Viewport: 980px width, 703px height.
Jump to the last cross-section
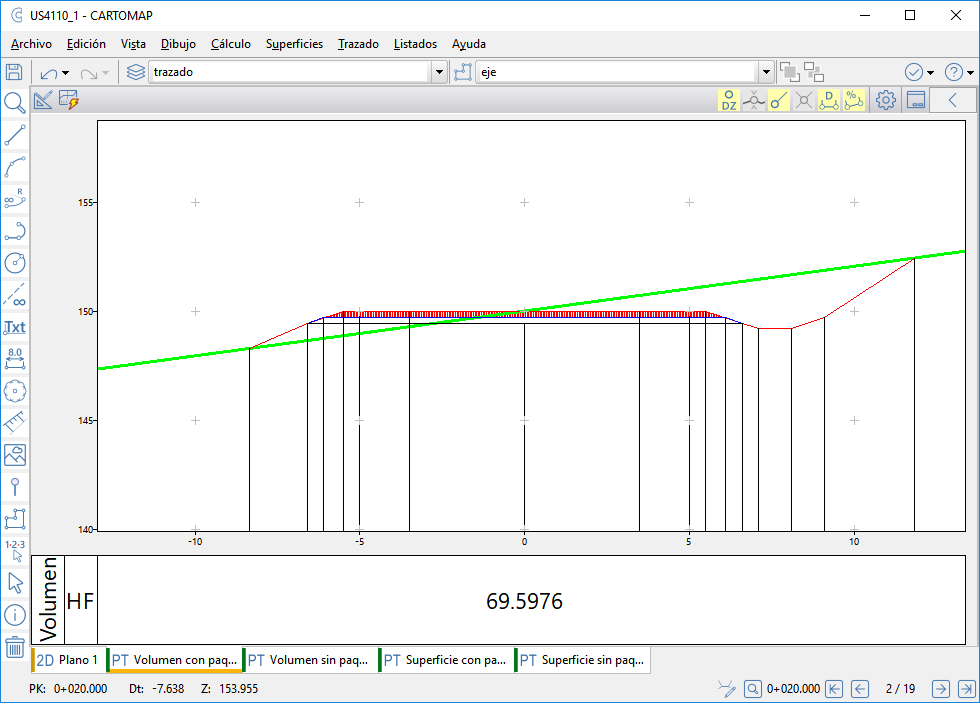click(965, 689)
